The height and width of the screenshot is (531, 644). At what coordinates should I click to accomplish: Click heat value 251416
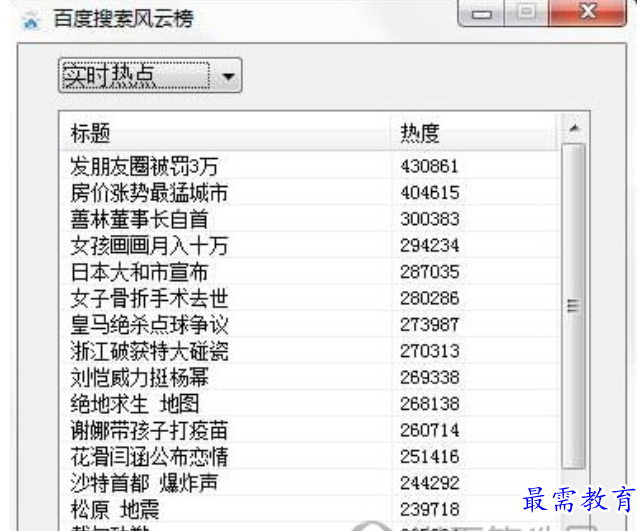pos(429,456)
